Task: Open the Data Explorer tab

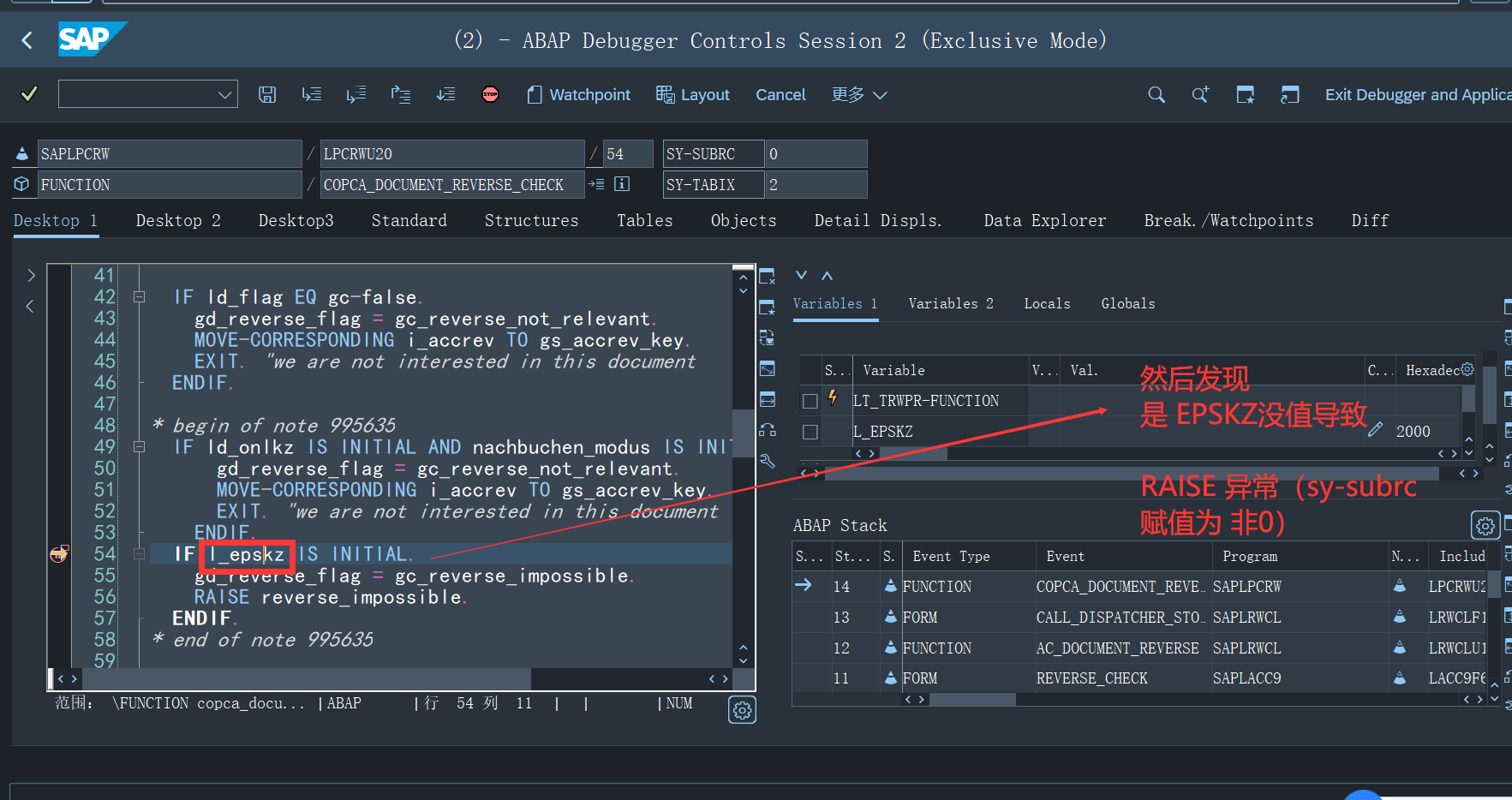Action: (x=1044, y=221)
